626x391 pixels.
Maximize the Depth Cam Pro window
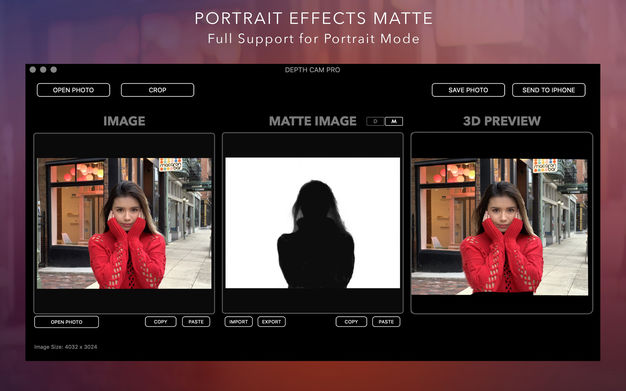[x=53, y=69]
